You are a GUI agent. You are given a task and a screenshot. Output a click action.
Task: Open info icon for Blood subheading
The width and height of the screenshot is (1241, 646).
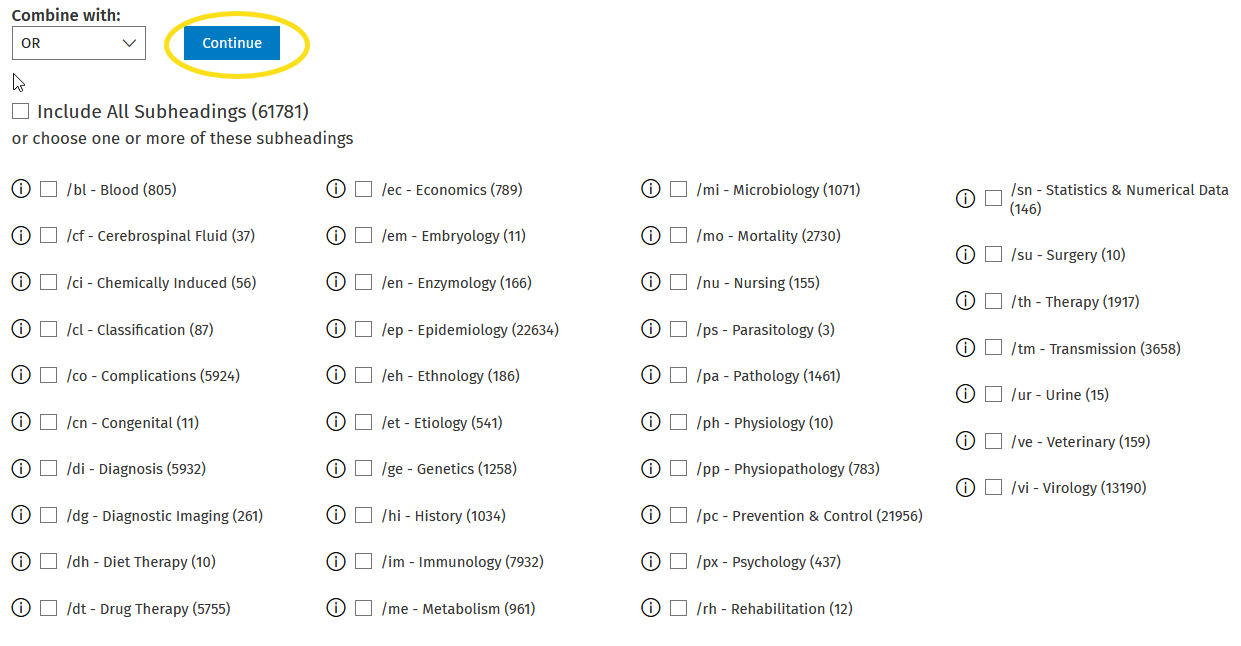coord(21,189)
